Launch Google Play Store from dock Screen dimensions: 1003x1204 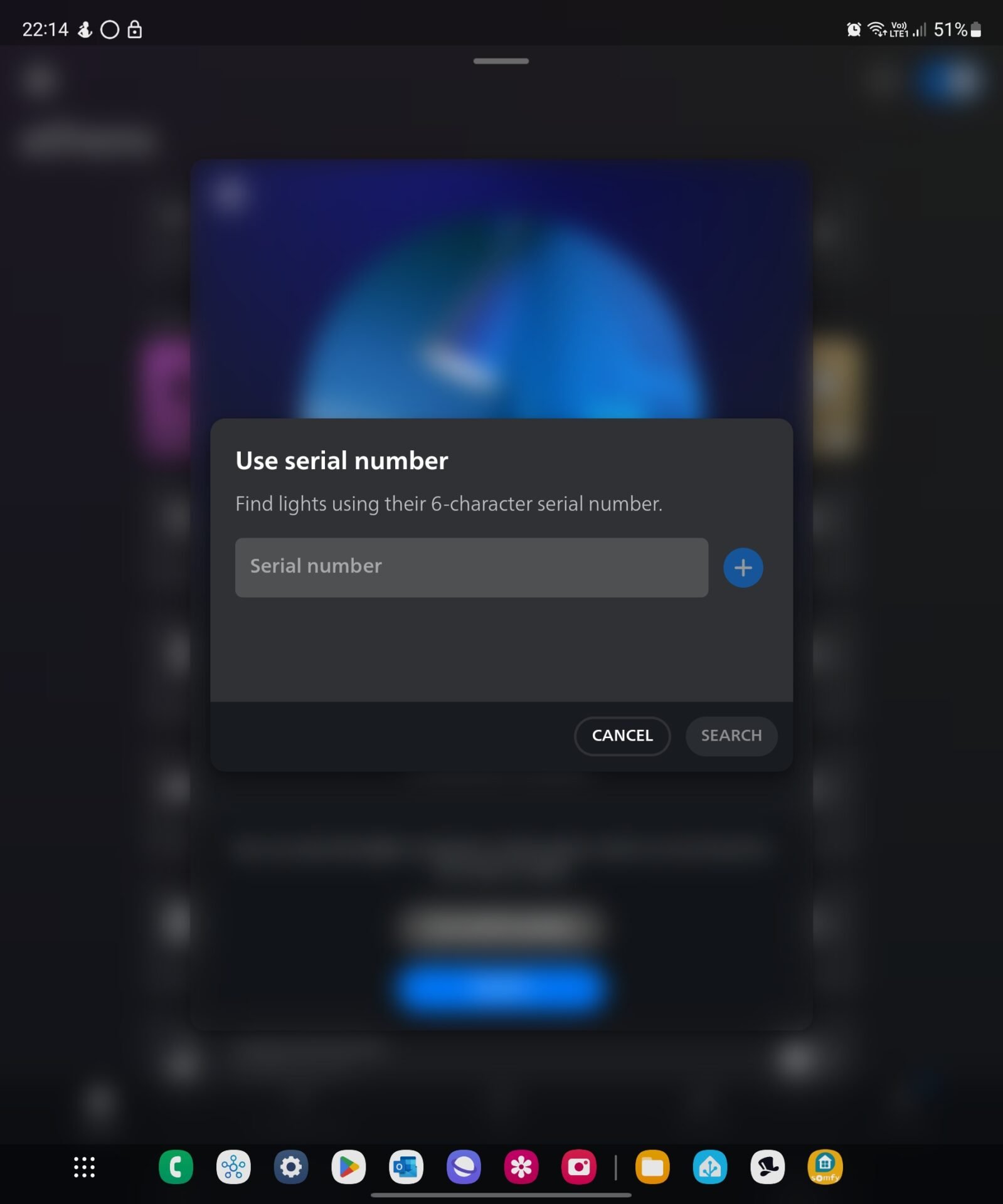pos(348,1167)
